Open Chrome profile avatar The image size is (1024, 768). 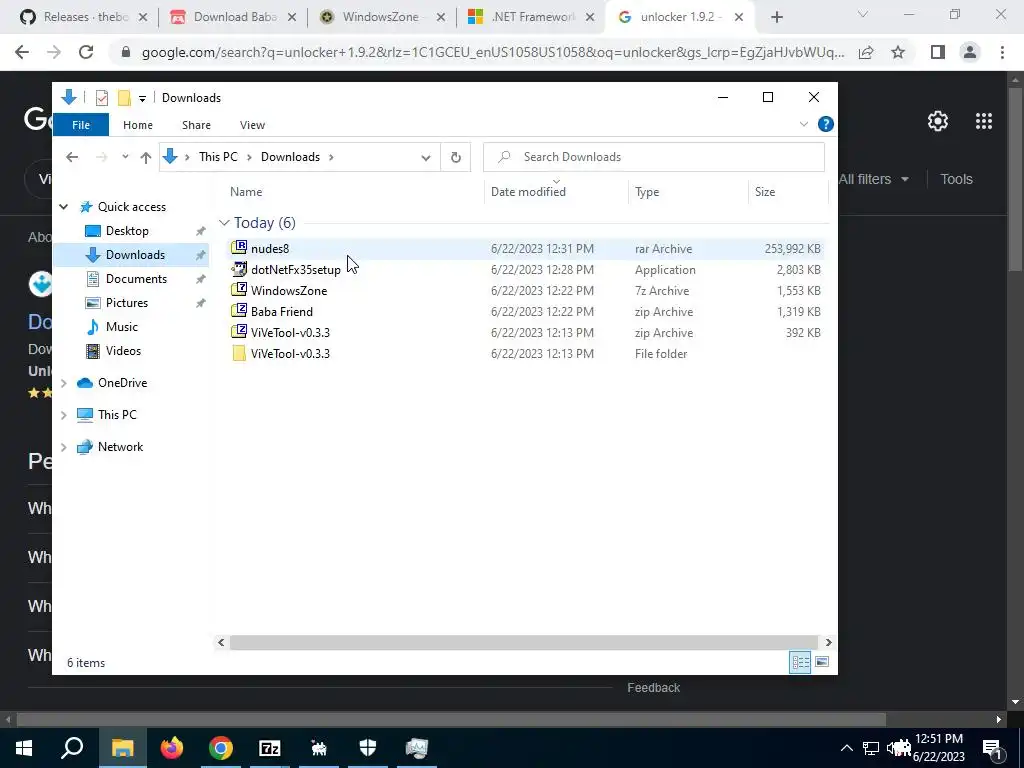pos(970,52)
